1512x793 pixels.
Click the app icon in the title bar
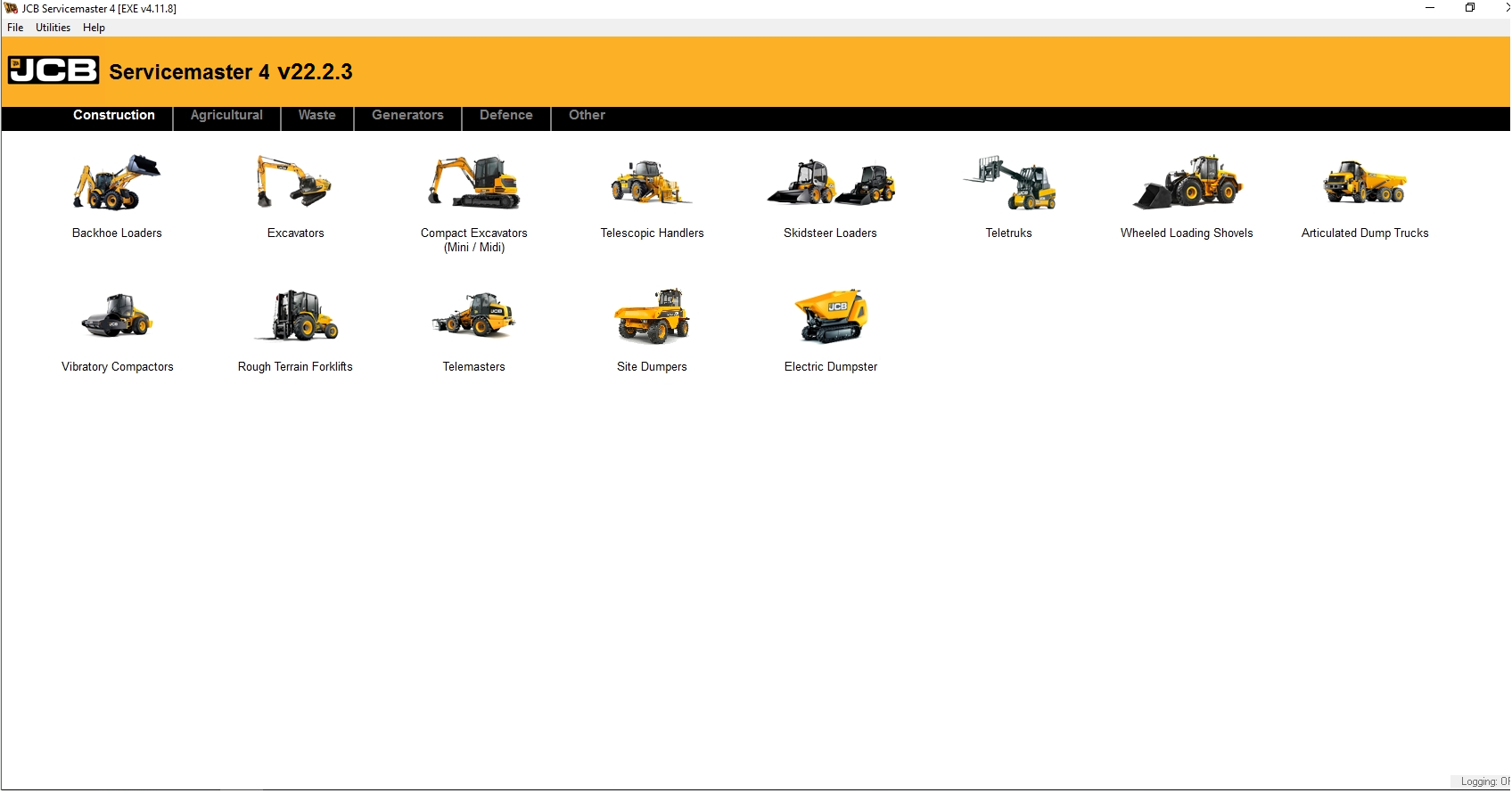point(12,8)
